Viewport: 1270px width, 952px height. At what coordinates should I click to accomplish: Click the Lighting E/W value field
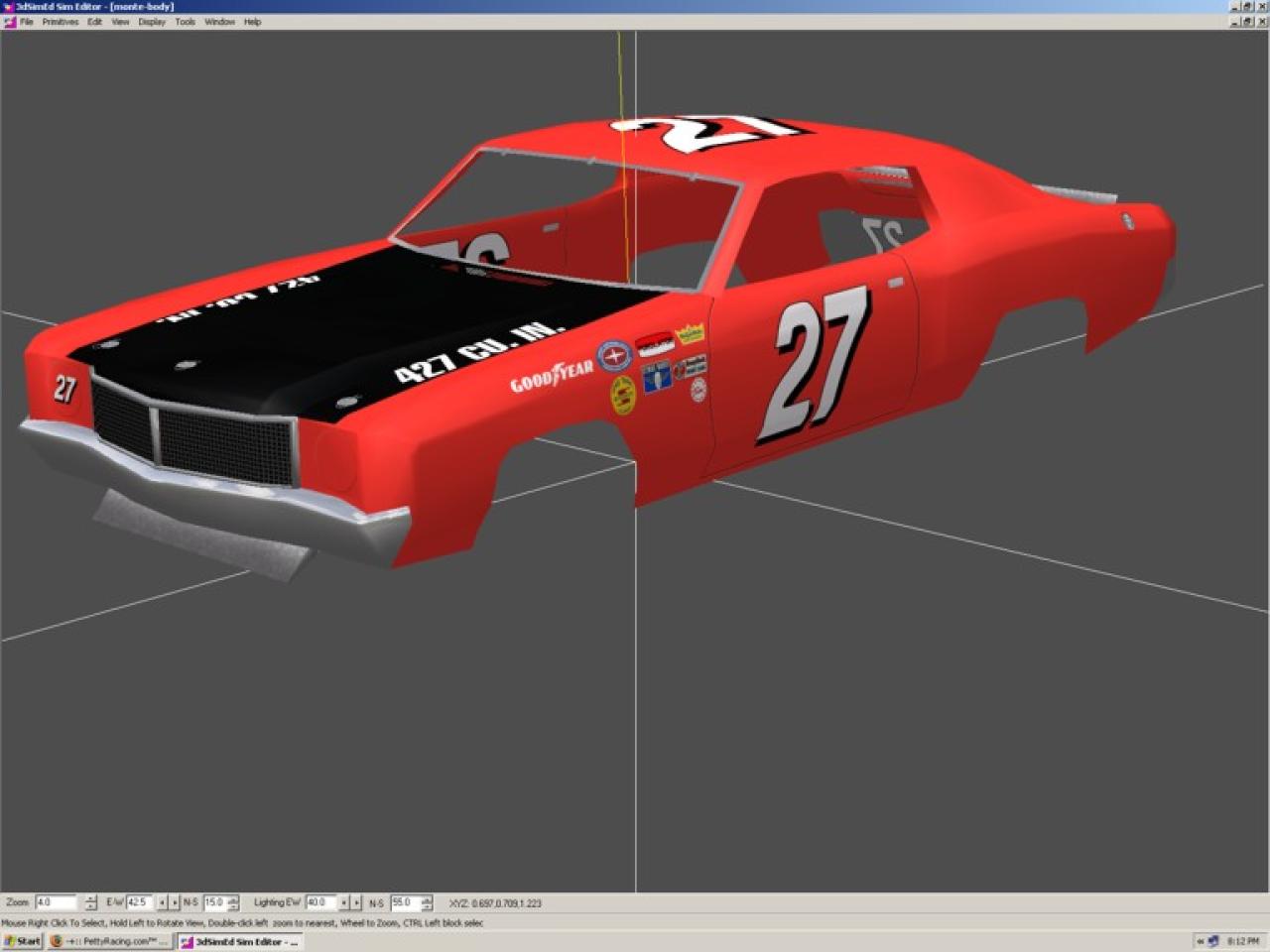[x=320, y=902]
